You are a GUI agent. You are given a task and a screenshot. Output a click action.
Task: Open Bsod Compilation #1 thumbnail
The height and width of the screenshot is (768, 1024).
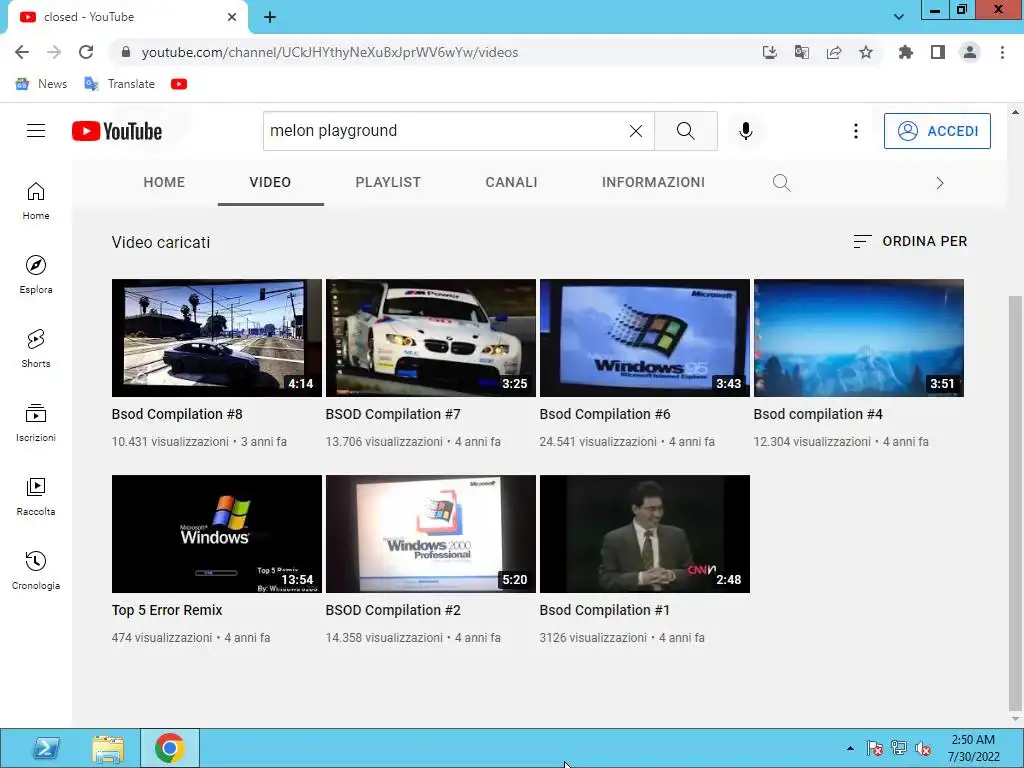point(645,534)
